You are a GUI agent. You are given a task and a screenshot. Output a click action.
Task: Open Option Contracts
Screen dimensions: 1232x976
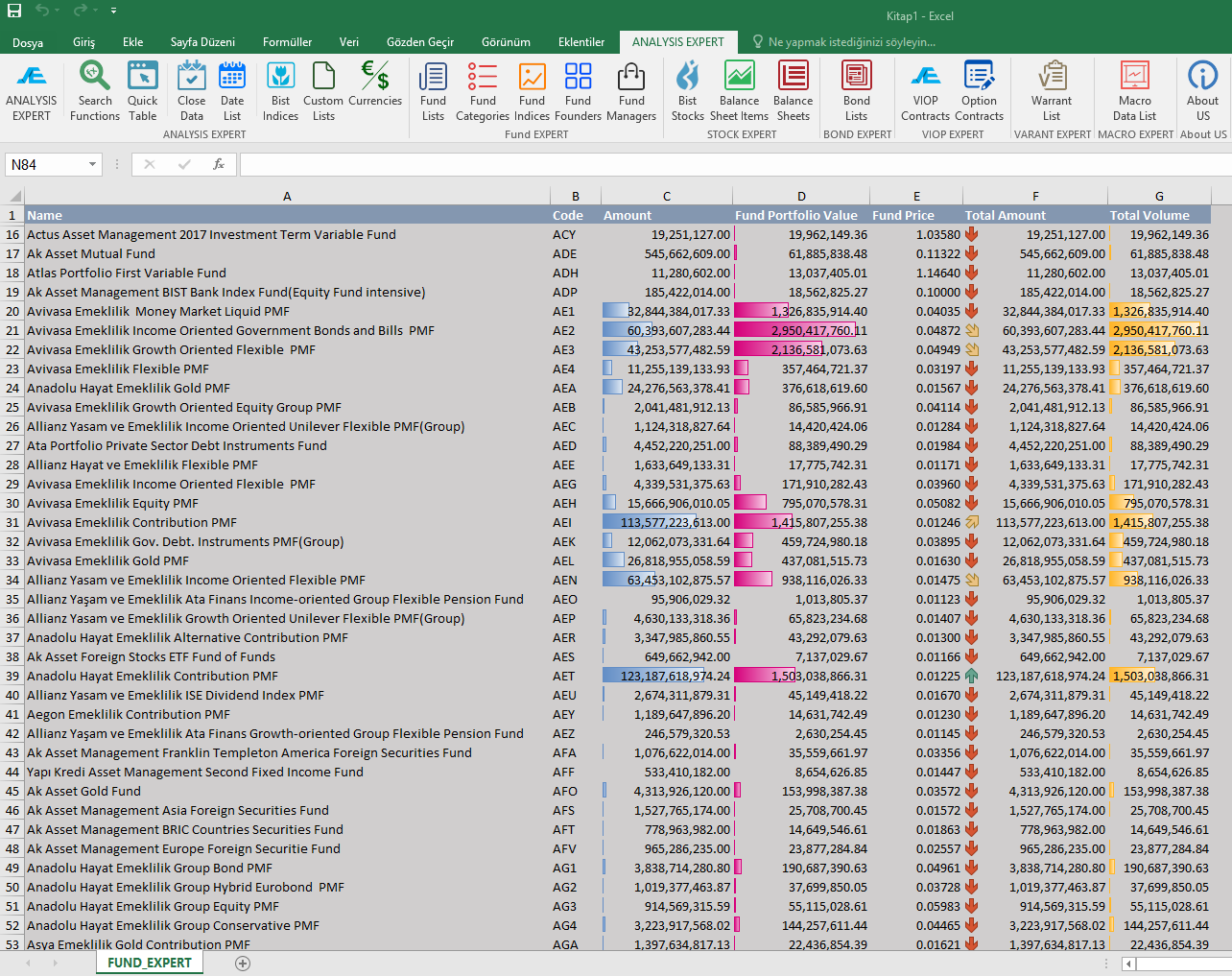point(979,91)
